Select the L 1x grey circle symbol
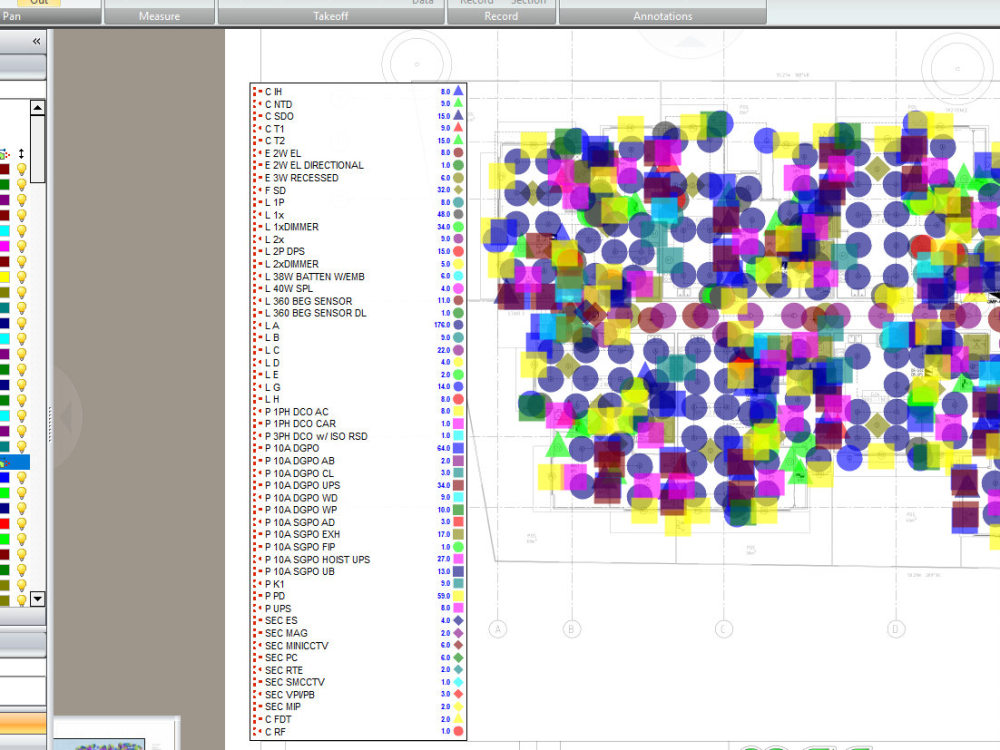 tap(458, 214)
